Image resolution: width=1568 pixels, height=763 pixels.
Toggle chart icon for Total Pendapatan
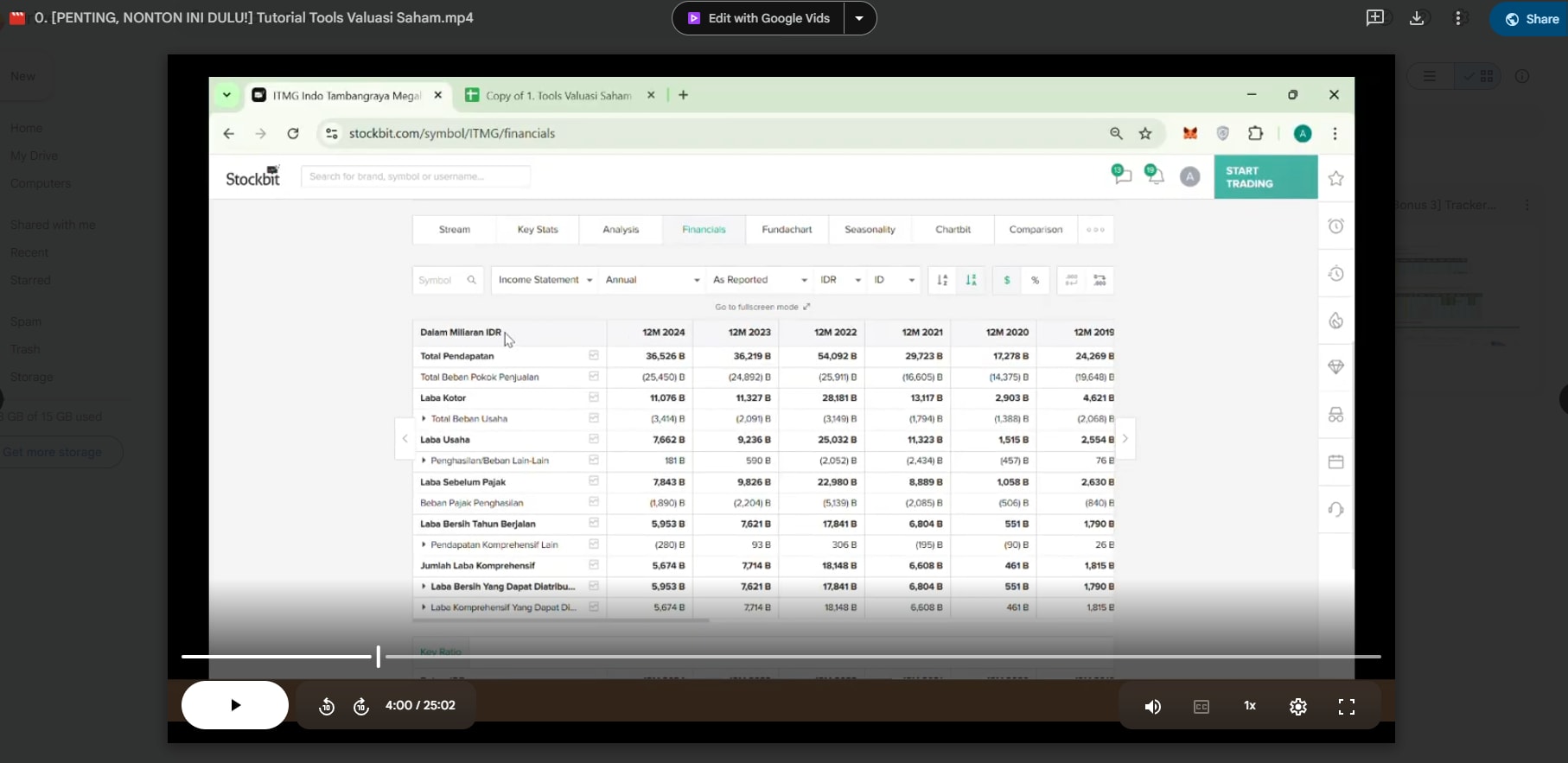pos(594,355)
